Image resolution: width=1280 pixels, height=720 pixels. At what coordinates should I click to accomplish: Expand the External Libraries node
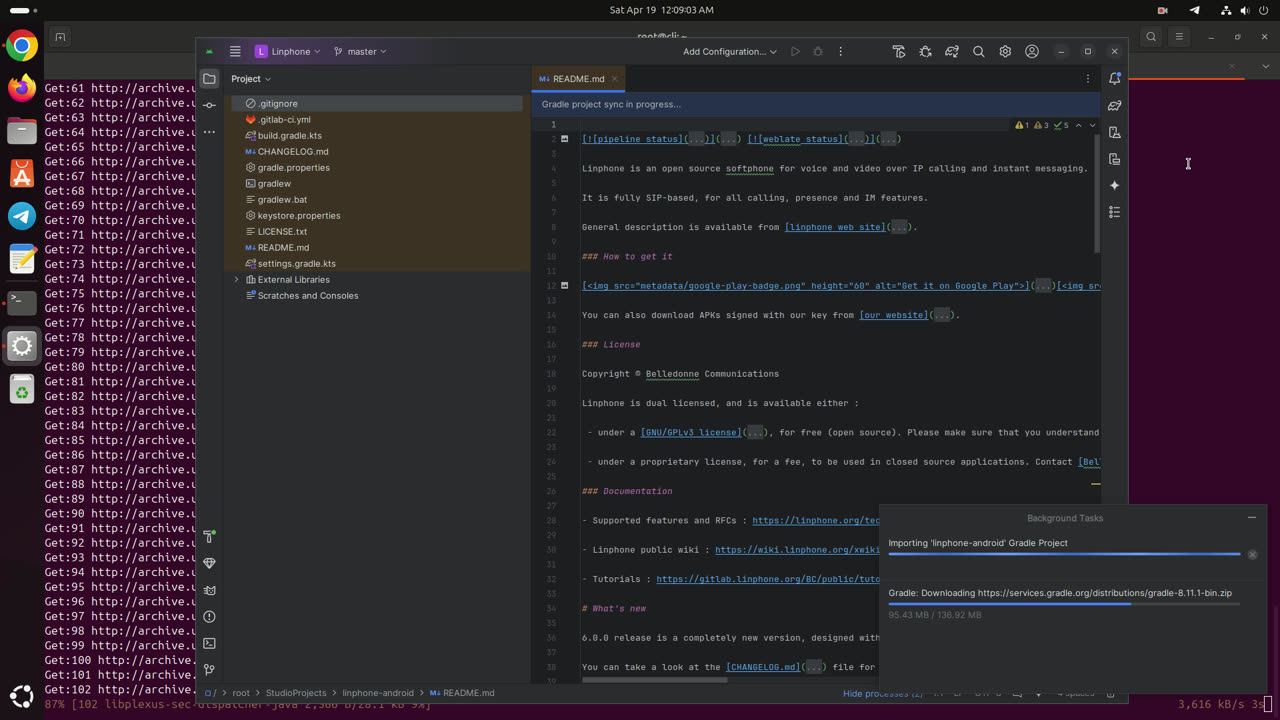[236, 280]
